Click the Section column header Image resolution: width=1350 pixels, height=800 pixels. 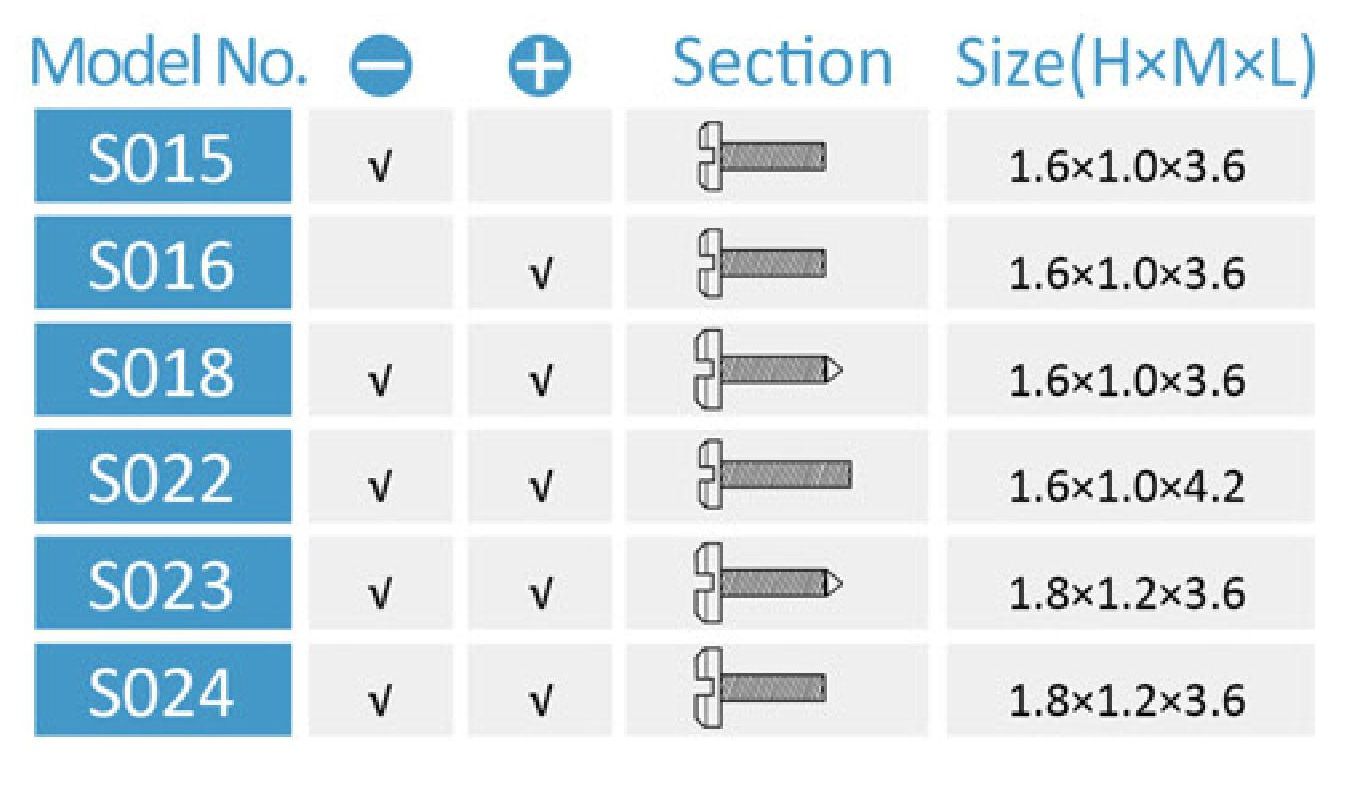click(x=781, y=62)
